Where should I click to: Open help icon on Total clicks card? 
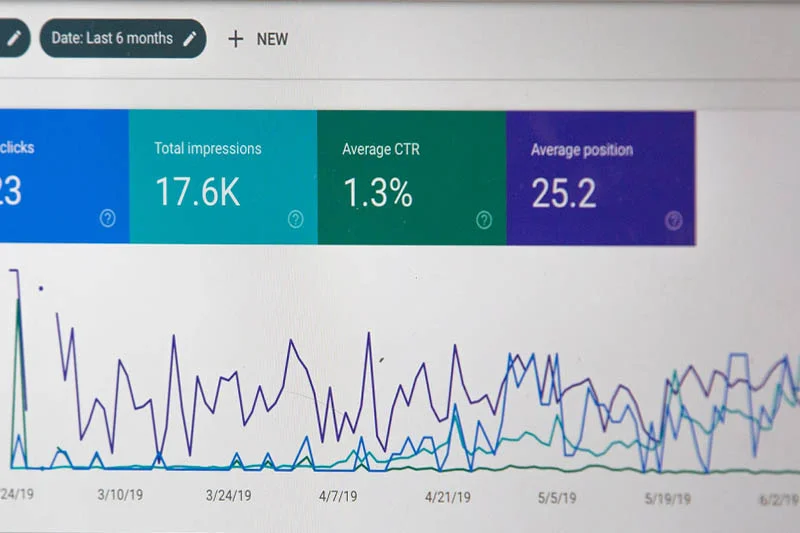(107, 218)
